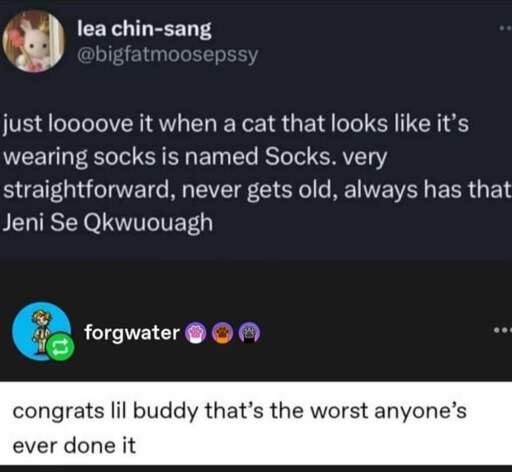
Task: Click the tweet line starting "just loooove it"
Action: [x=236, y=124]
